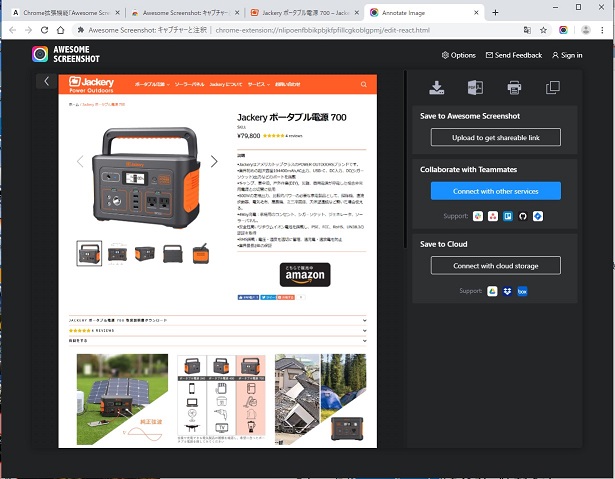Switch to the Jackery ポータブル電源 700 tab
This screenshot has width=615, height=479.
coord(305,13)
